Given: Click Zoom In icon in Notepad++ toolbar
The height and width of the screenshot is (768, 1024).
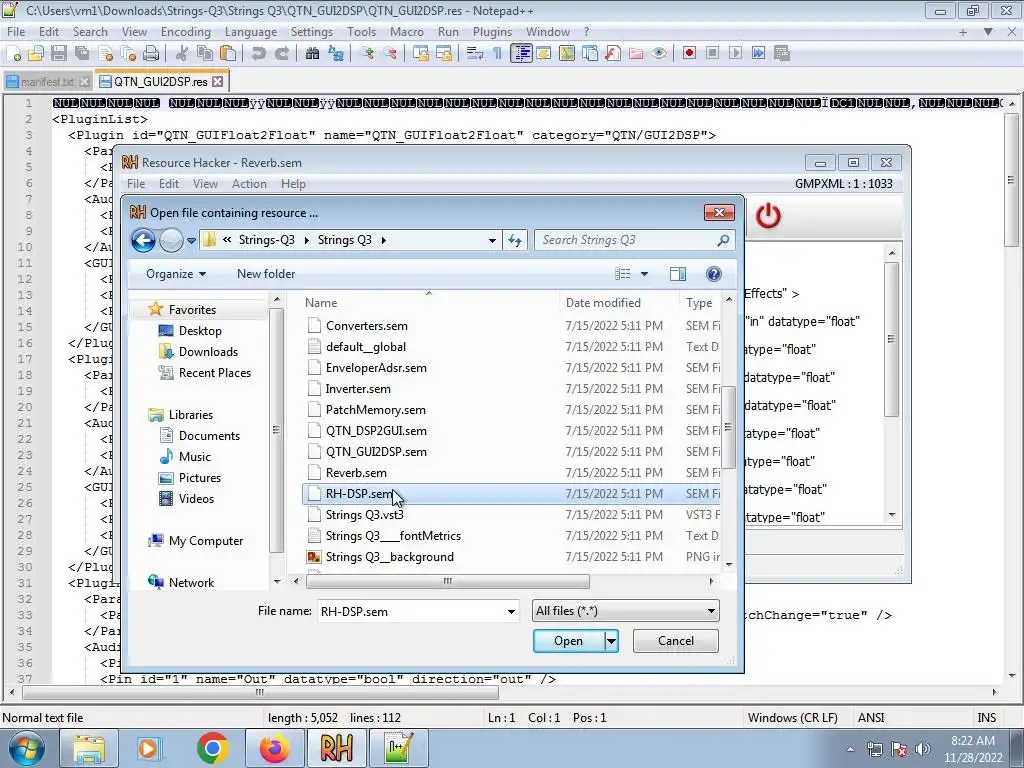Looking at the screenshot, I should click(x=366, y=54).
